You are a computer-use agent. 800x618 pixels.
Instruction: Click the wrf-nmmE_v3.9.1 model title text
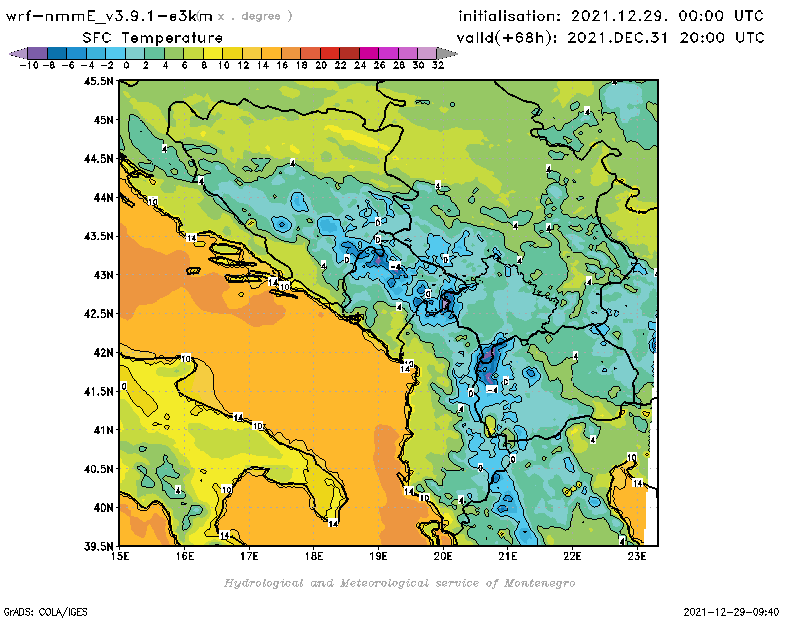pyautogui.click(x=109, y=16)
